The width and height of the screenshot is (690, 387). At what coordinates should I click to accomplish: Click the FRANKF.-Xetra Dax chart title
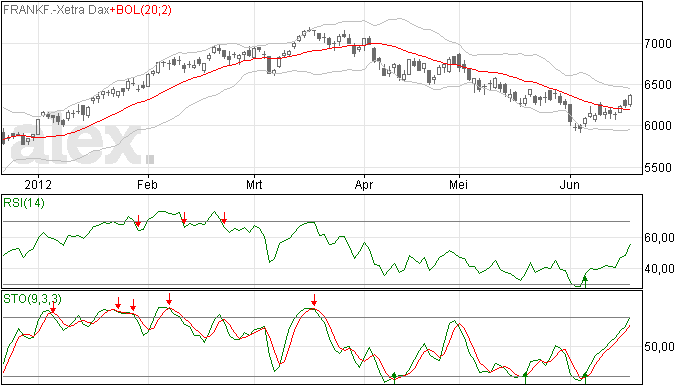click(56, 10)
